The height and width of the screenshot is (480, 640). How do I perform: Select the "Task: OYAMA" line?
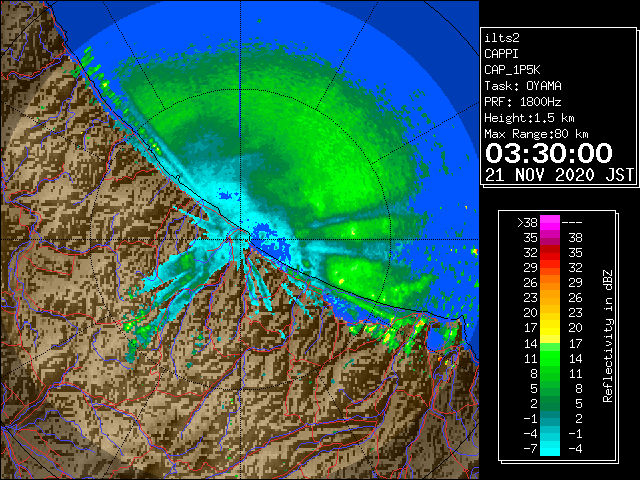[523, 86]
